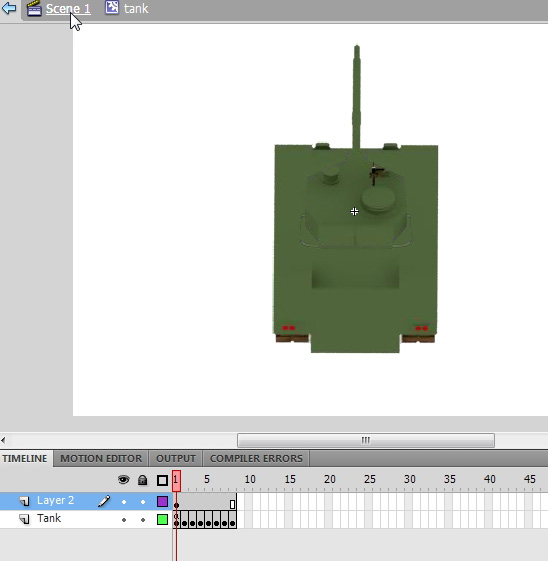Toggle lock dot of Layer 2
The image size is (548, 561).
(x=143, y=502)
